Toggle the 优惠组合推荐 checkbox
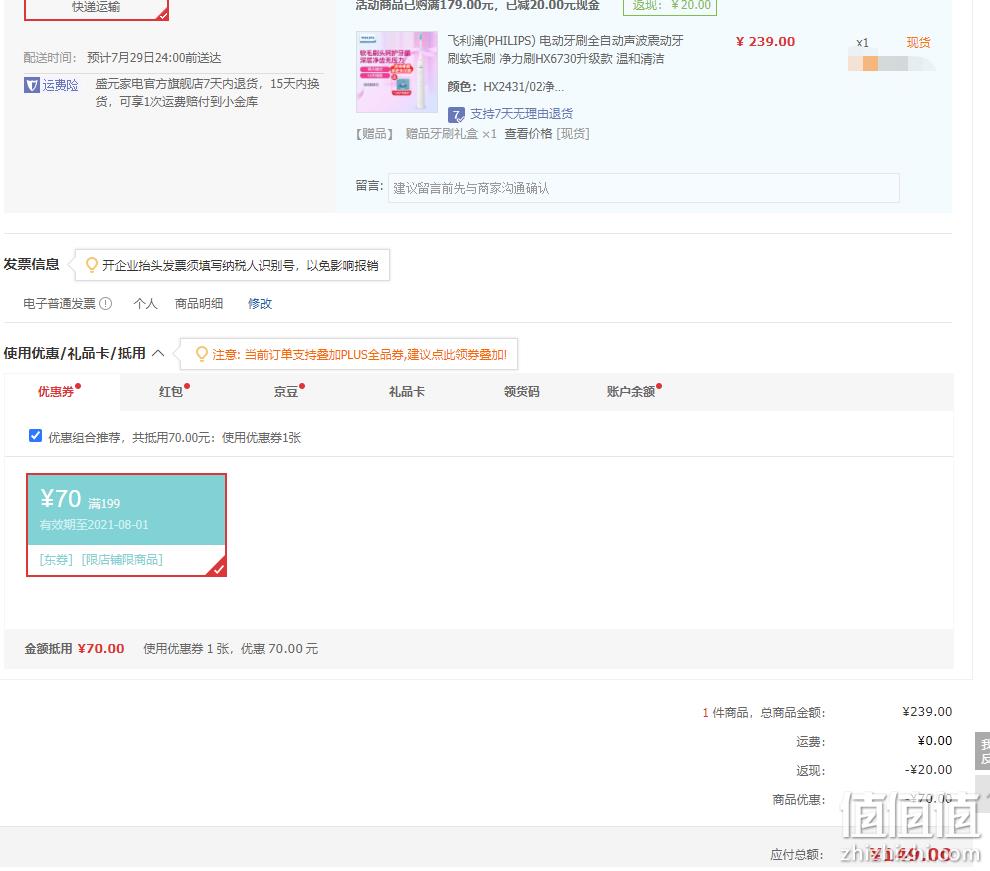The image size is (990, 871). point(35,436)
